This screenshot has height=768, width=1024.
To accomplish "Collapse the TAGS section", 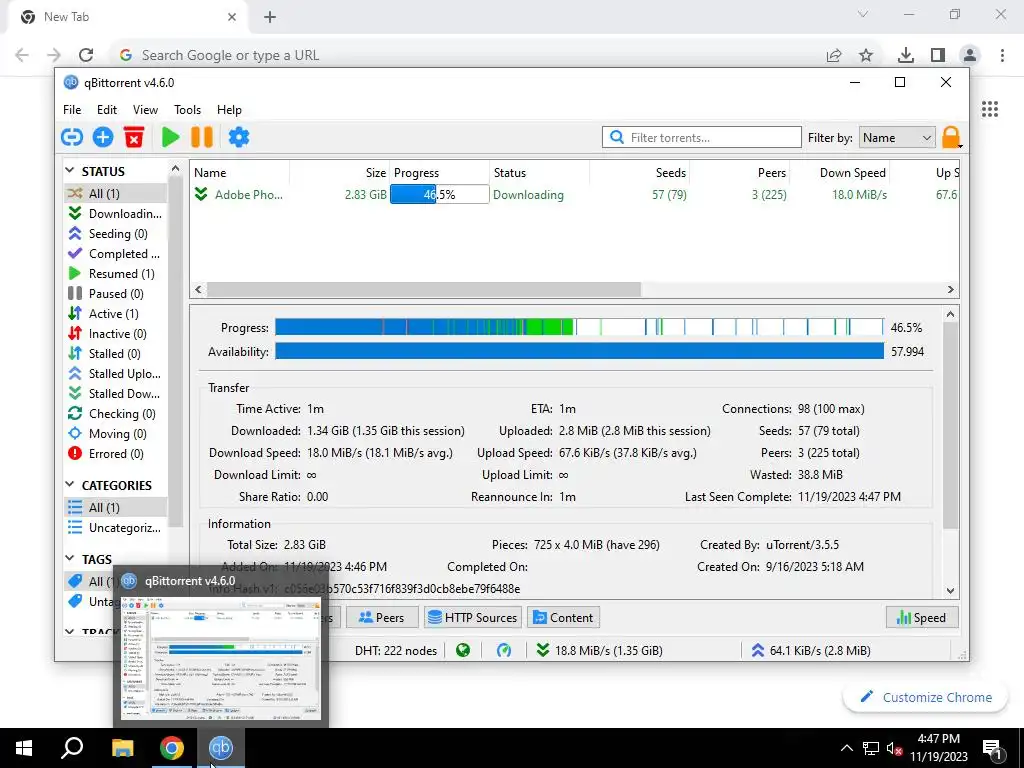I will [70, 558].
